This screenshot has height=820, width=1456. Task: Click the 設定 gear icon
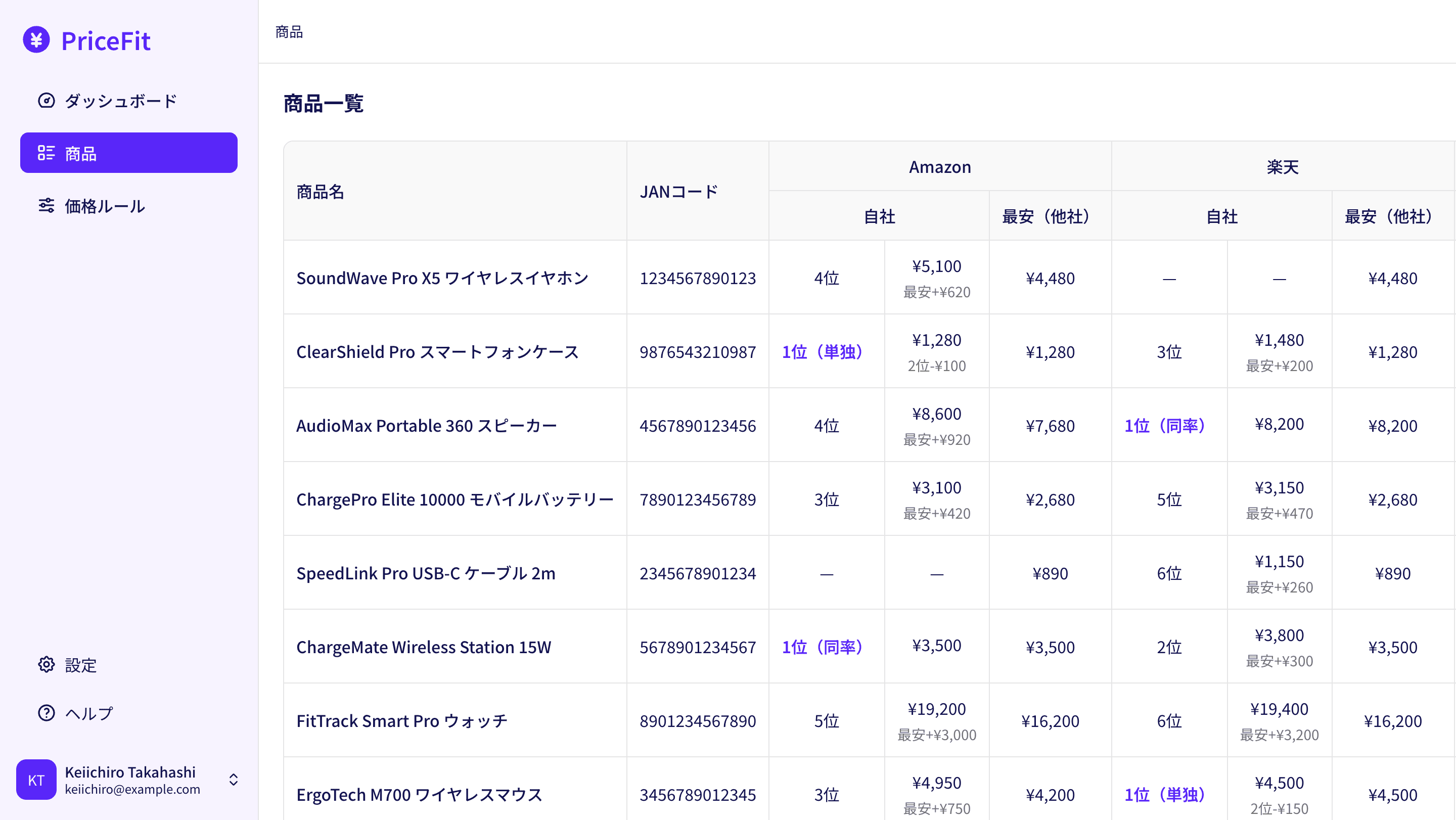tap(47, 665)
